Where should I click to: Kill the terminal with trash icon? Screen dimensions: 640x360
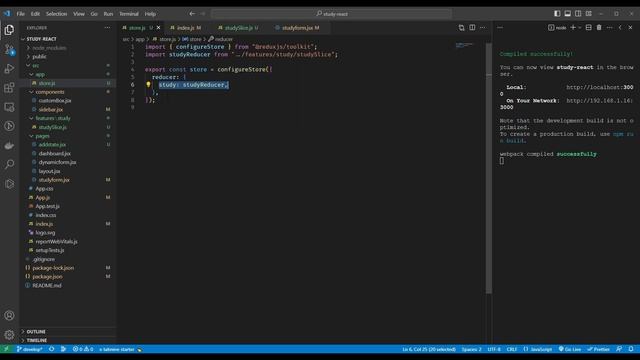click(599, 27)
